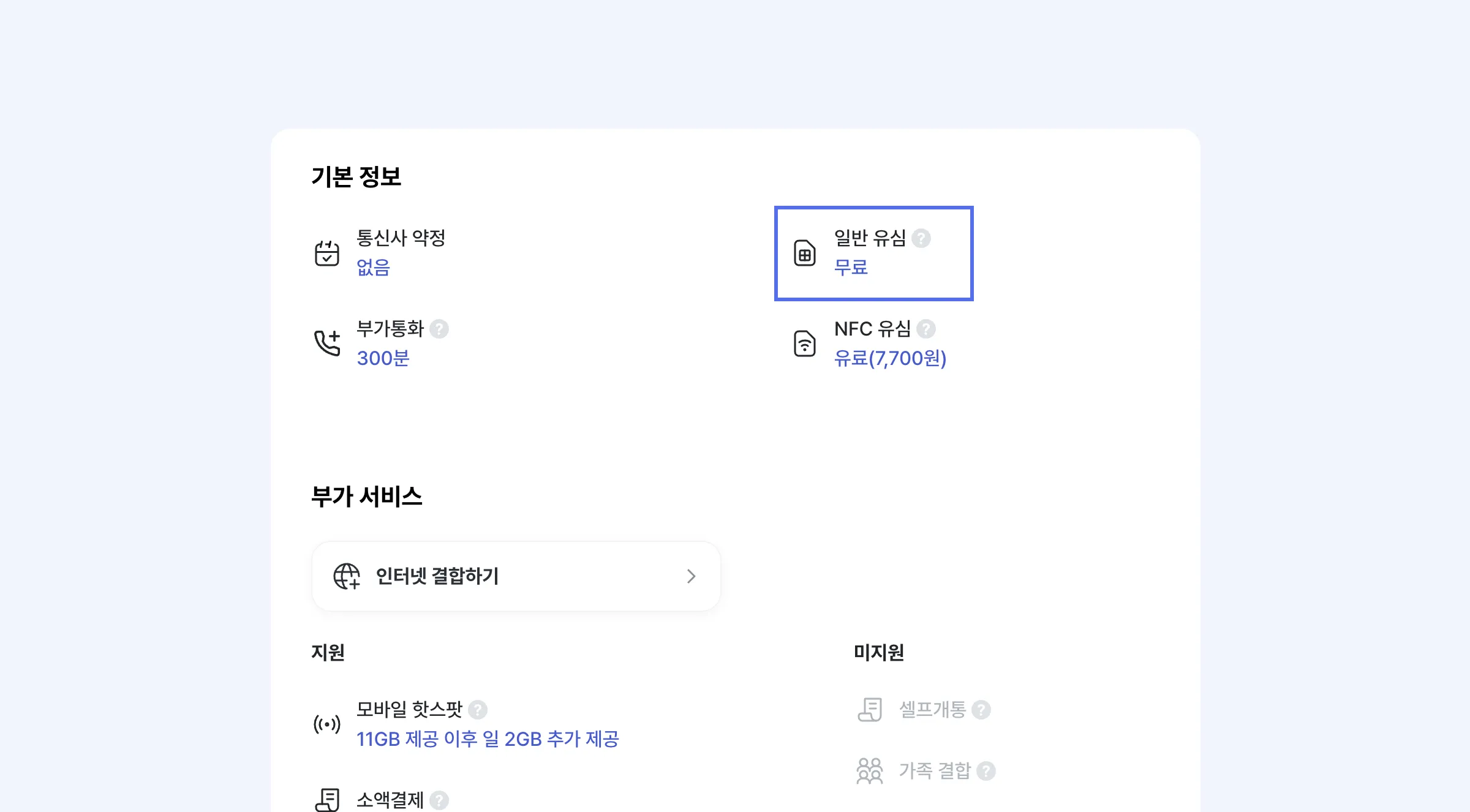1470x812 pixels.
Task: Click the 11GB 제공 이후 hotspot detail text
Action: pyautogui.click(x=488, y=739)
